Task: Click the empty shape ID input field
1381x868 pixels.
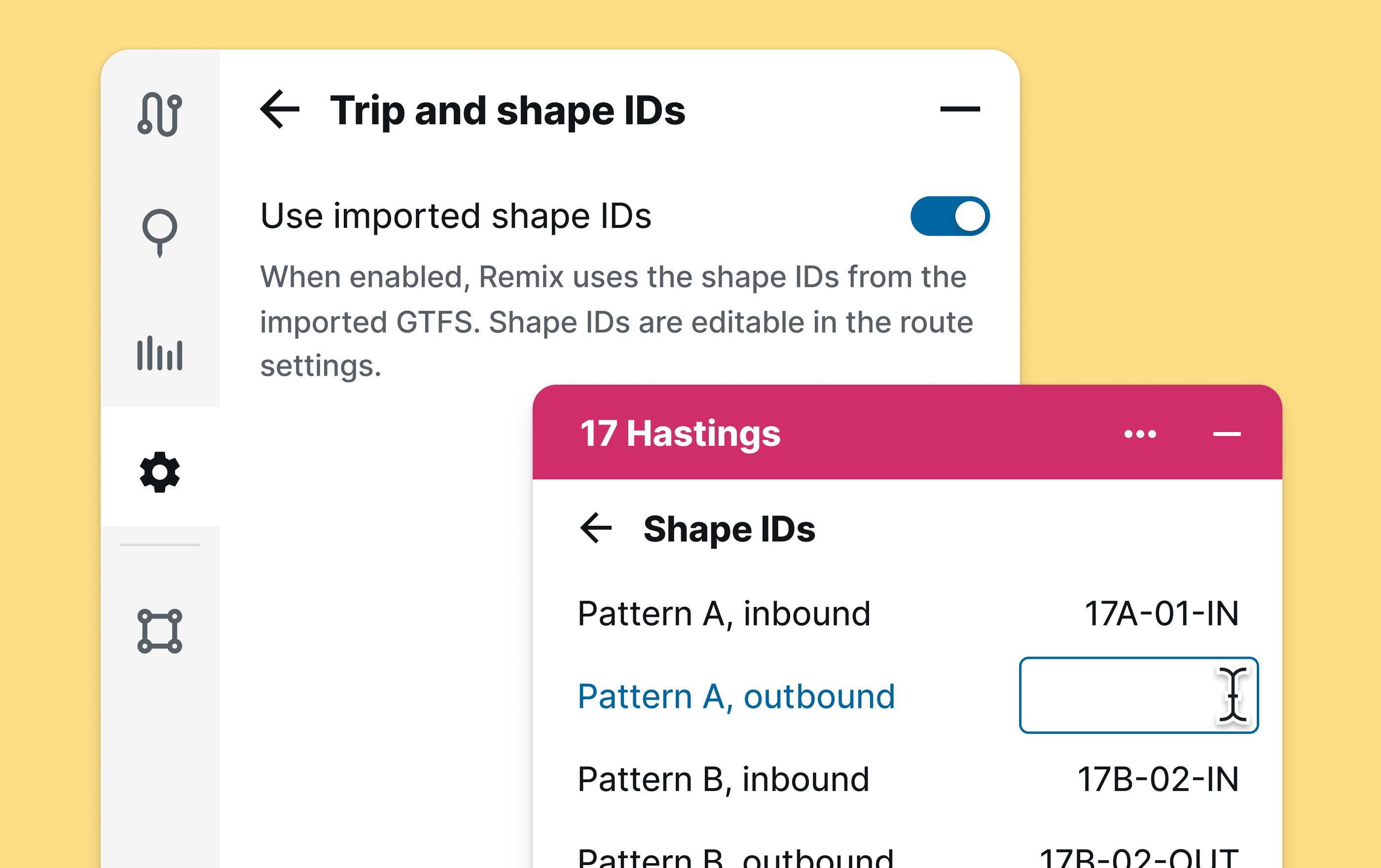Action: [x=1137, y=695]
